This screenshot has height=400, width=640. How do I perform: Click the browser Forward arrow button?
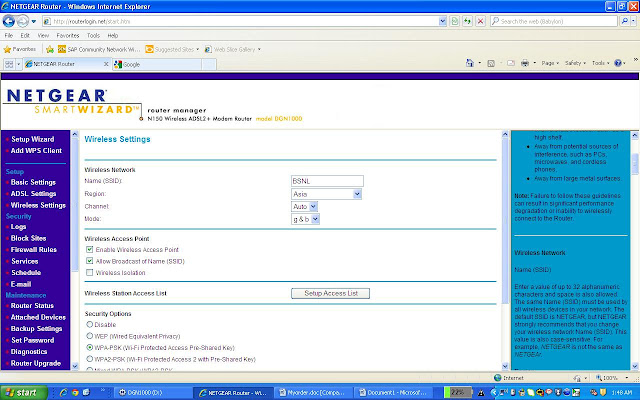click(x=23, y=21)
